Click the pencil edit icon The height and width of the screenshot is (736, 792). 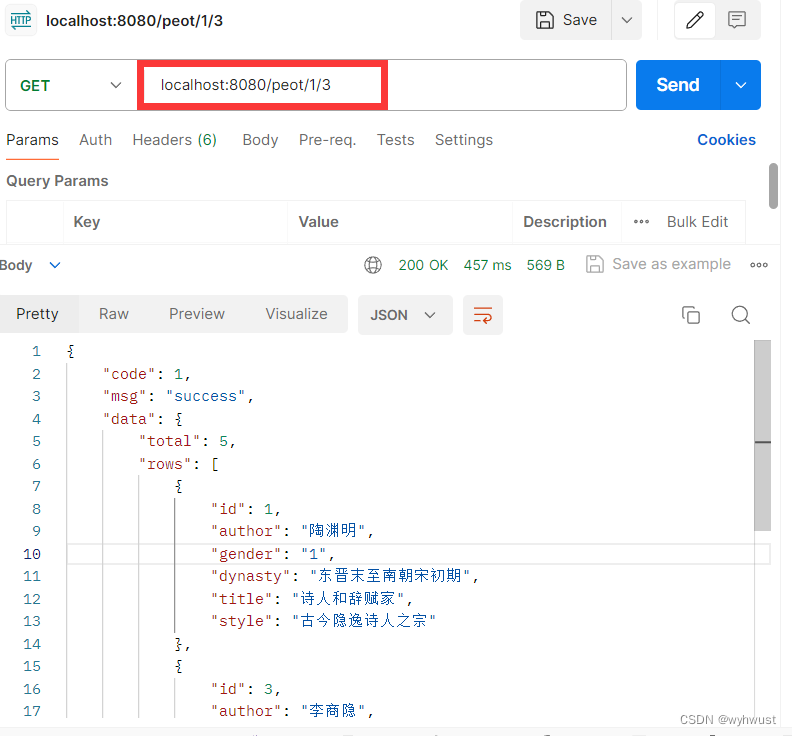click(x=695, y=20)
